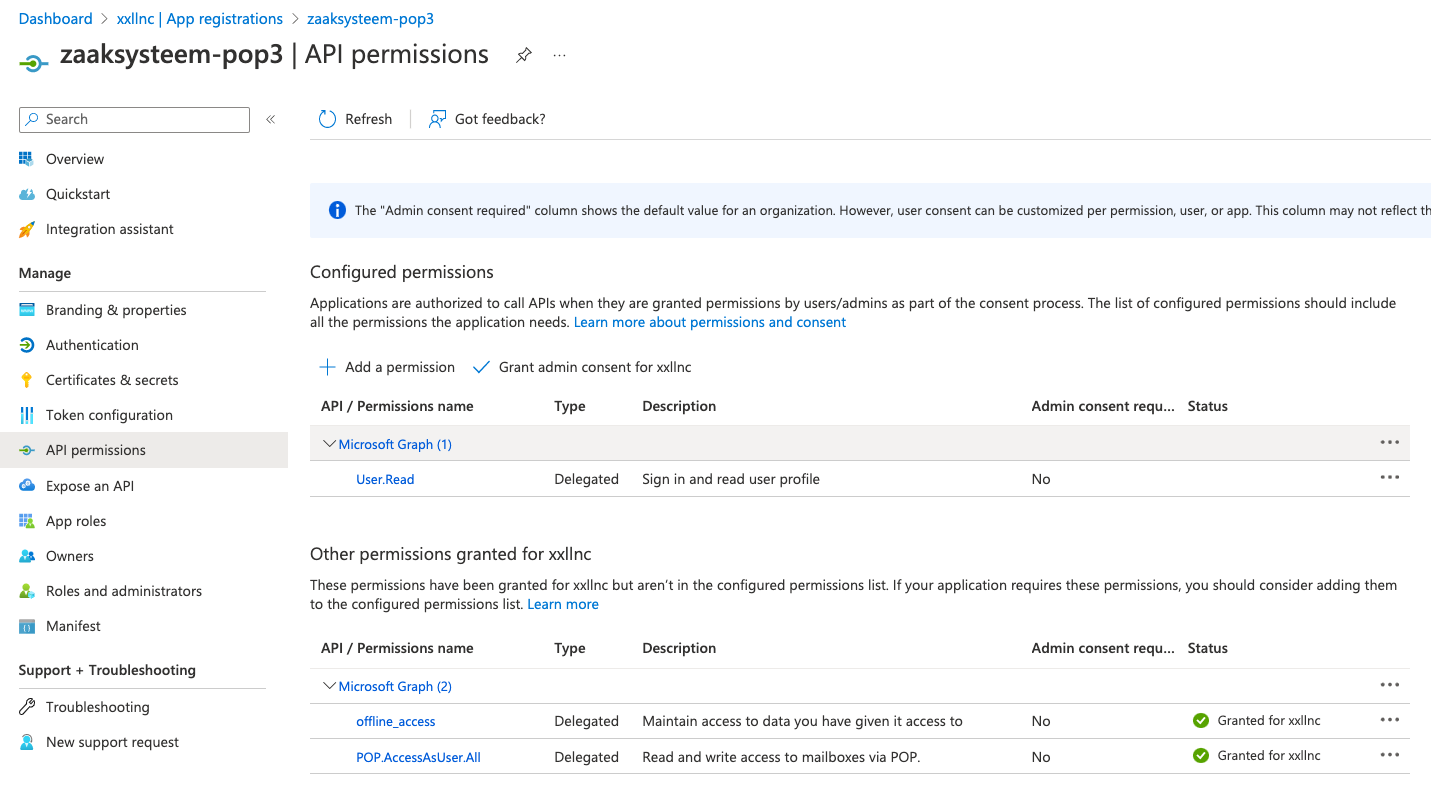The height and width of the screenshot is (793, 1431).
Task: Click the Got feedback person icon
Action: point(437,119)
